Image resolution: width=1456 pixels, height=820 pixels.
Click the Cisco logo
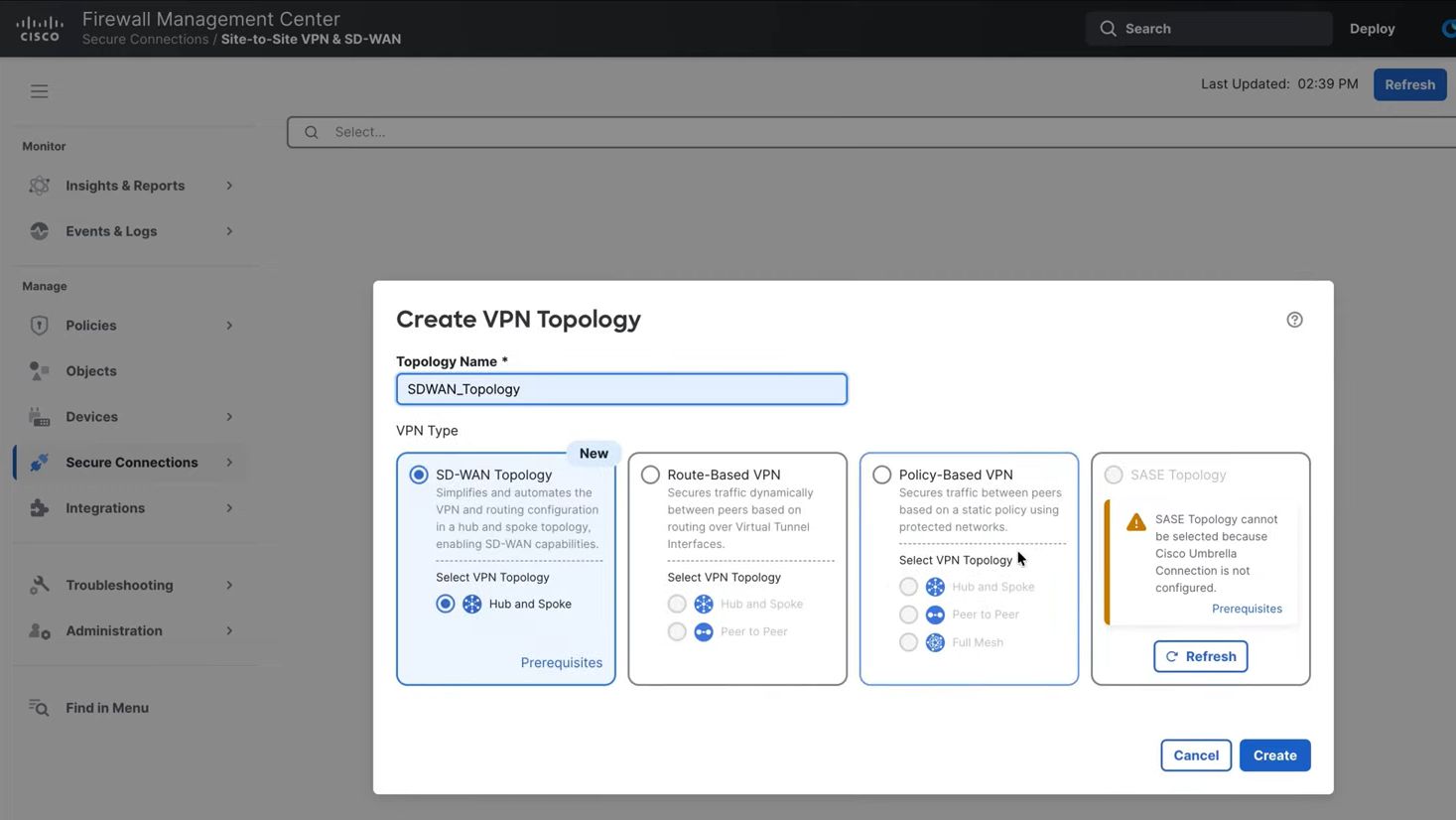tap(41, 29)
